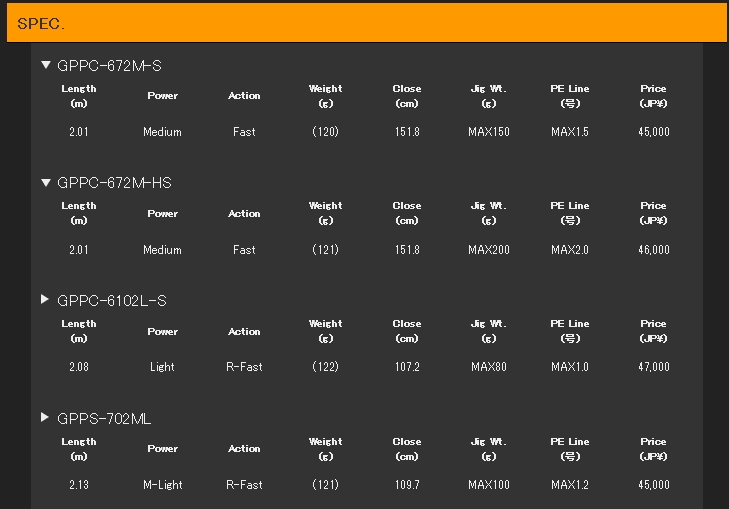729x509 pixels.
Task: Click the R-Fast action of GPPS-702ML
Action: [244, 485]
